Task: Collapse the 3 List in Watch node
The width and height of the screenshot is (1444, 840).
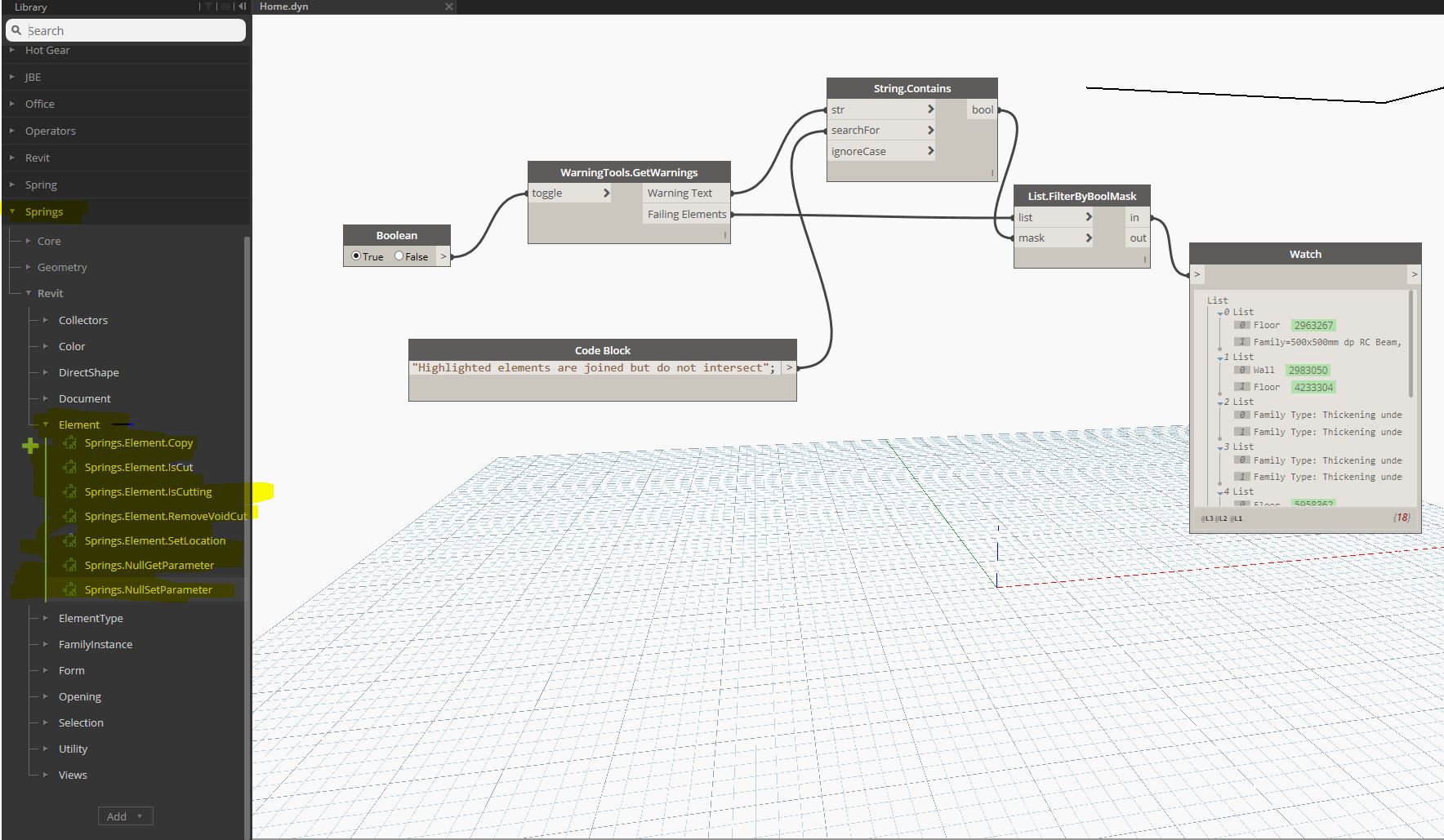Action: click(x=1220, y=448)
